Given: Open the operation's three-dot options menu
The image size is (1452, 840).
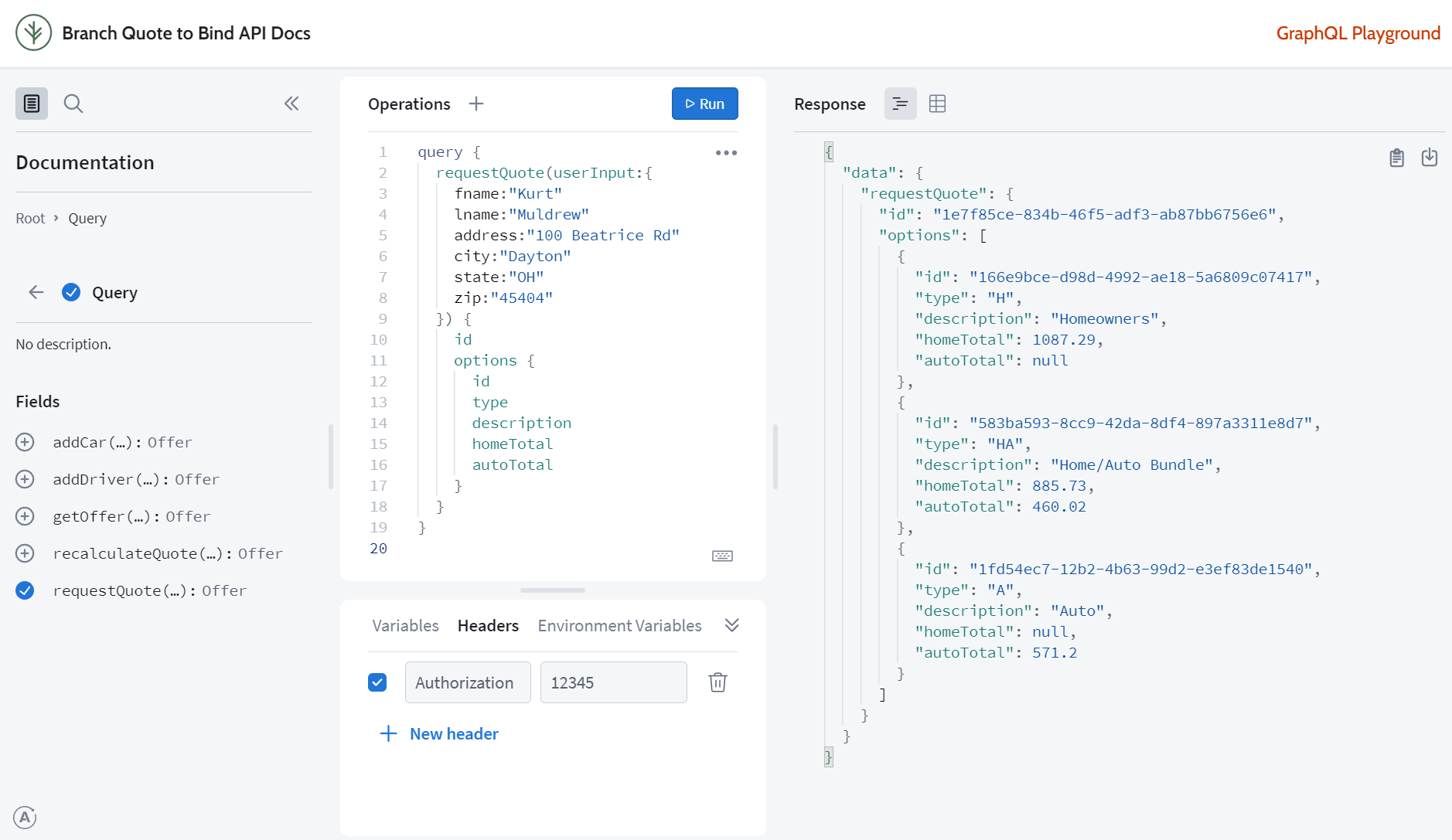Looking at the screenshot, I should click(x=726, y=153).
